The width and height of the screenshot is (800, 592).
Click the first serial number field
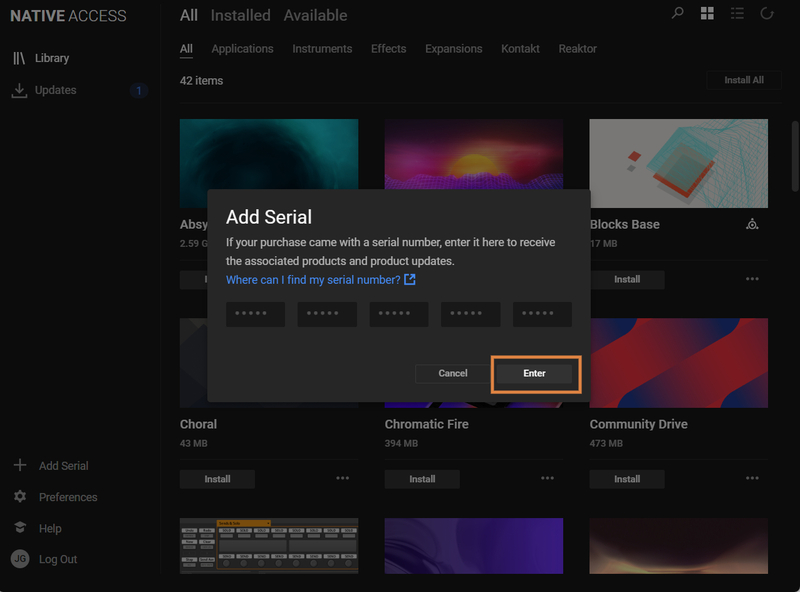tap(255, 314)
